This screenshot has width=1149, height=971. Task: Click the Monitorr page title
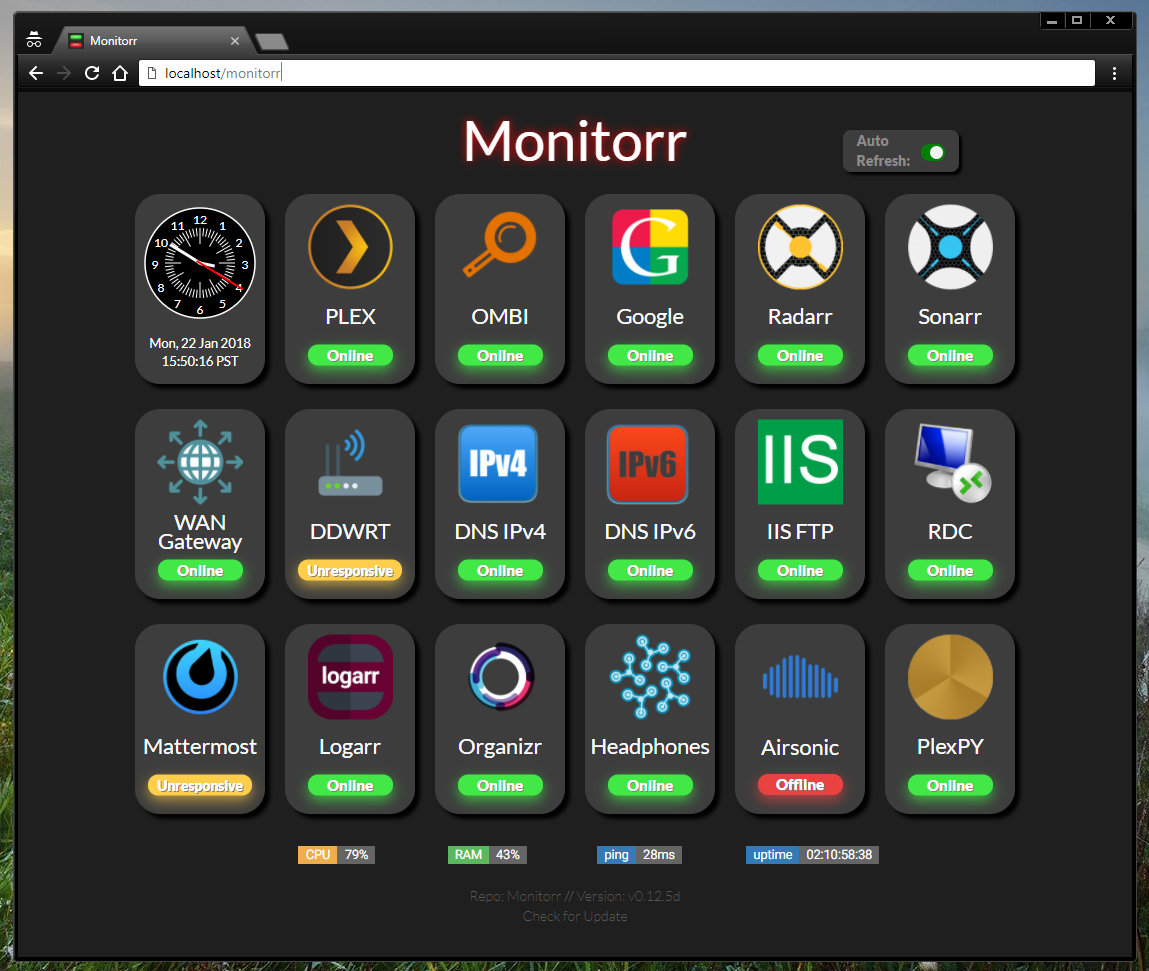point(574,141)
